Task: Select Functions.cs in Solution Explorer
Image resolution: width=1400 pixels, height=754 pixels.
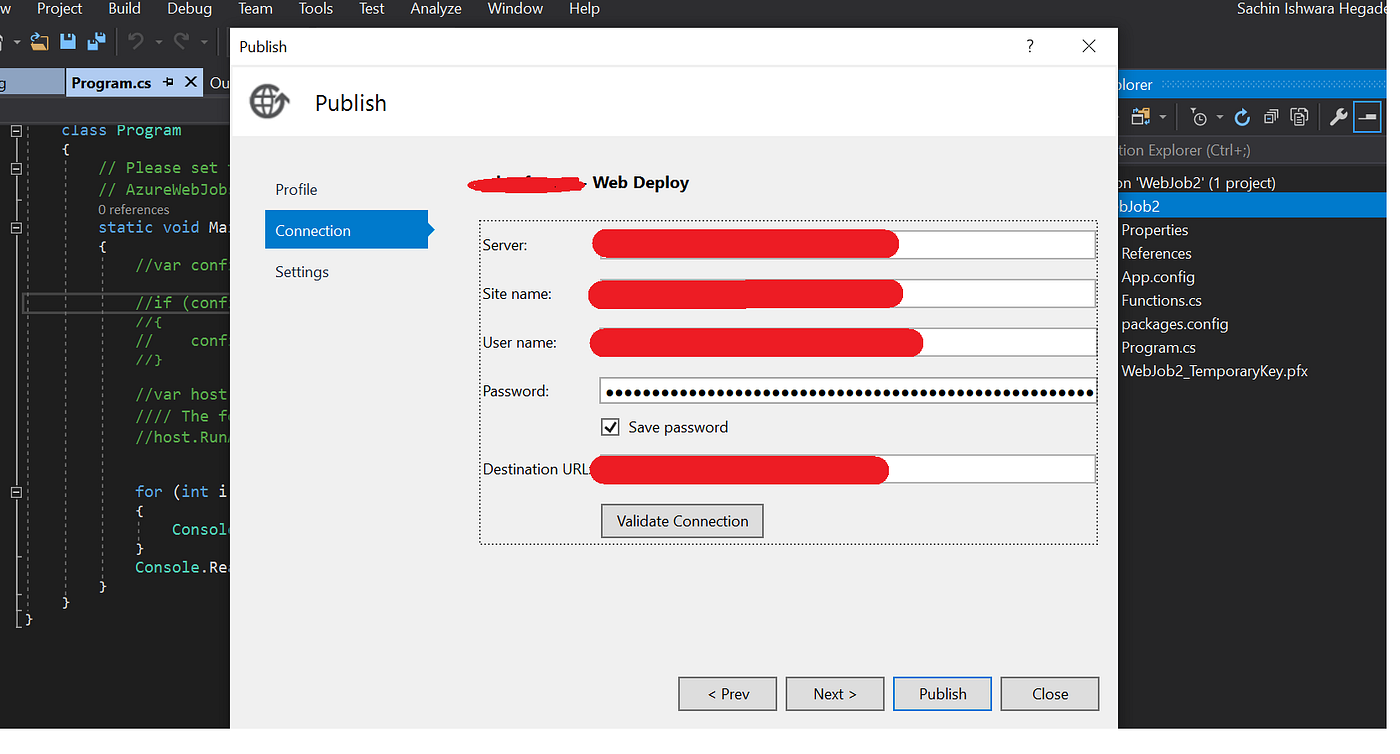Action: click(1161, 300)
